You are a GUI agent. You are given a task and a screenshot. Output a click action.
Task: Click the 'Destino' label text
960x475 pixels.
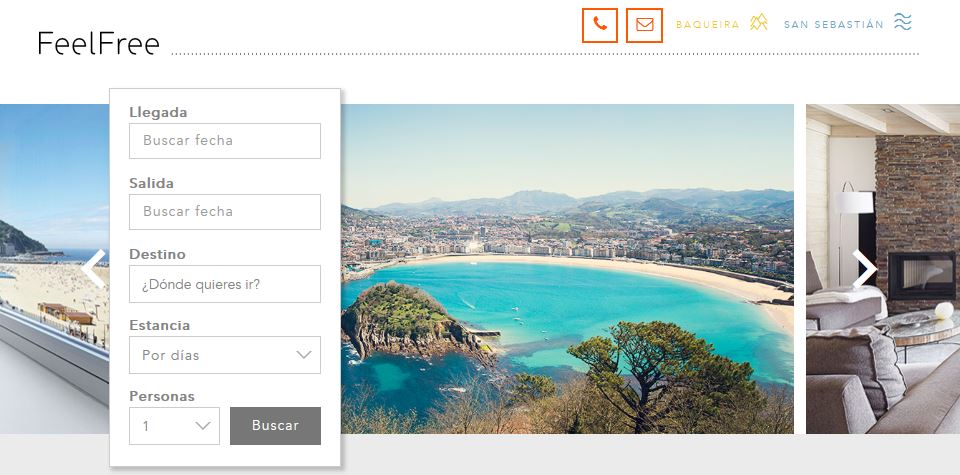coord(157,254)
